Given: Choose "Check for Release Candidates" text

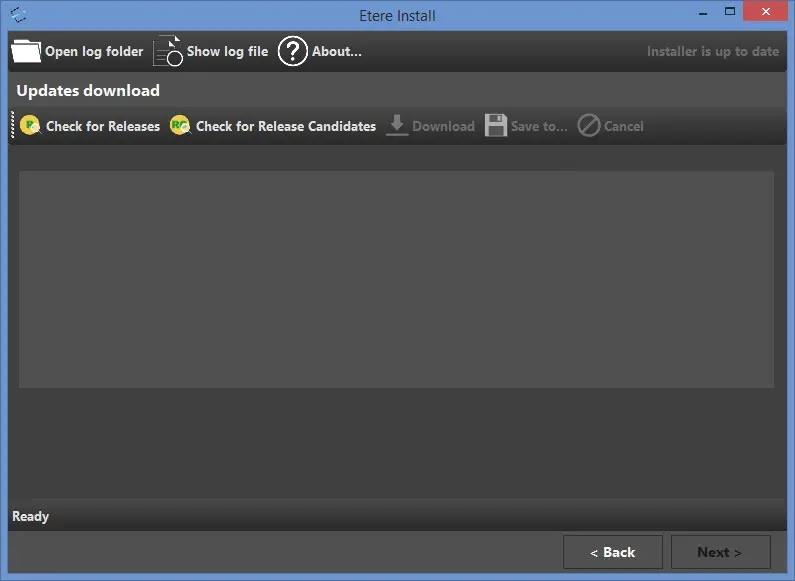Looking at the screenshot, I should (286, 126).
